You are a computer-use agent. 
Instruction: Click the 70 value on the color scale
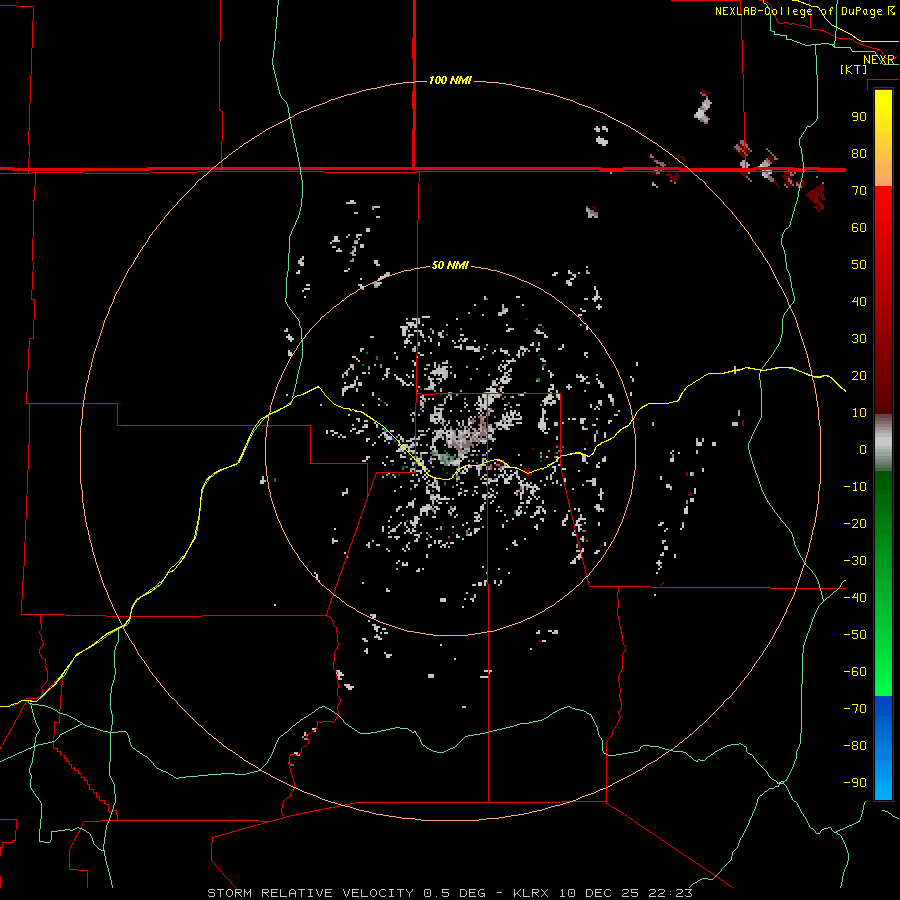tap(859, 191)
